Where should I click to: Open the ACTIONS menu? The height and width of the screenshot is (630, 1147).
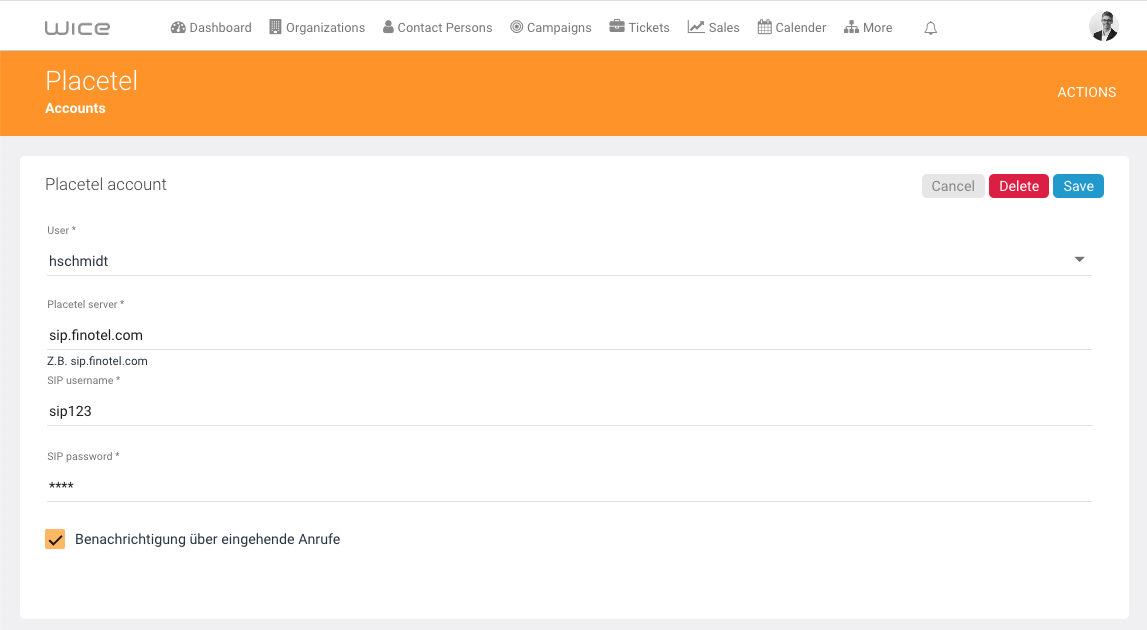[1086, 92]
